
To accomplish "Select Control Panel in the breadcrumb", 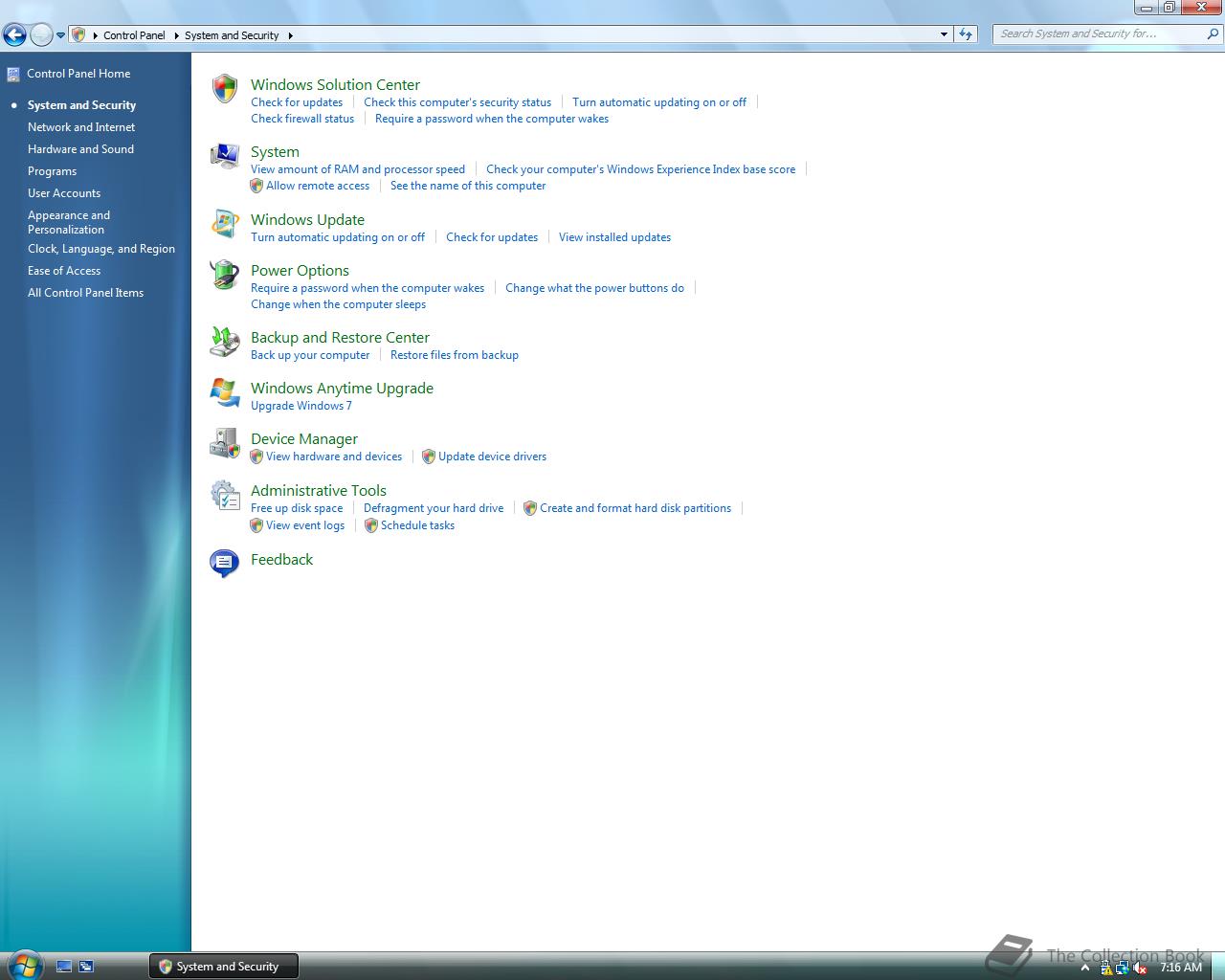I will pos(134,35).
